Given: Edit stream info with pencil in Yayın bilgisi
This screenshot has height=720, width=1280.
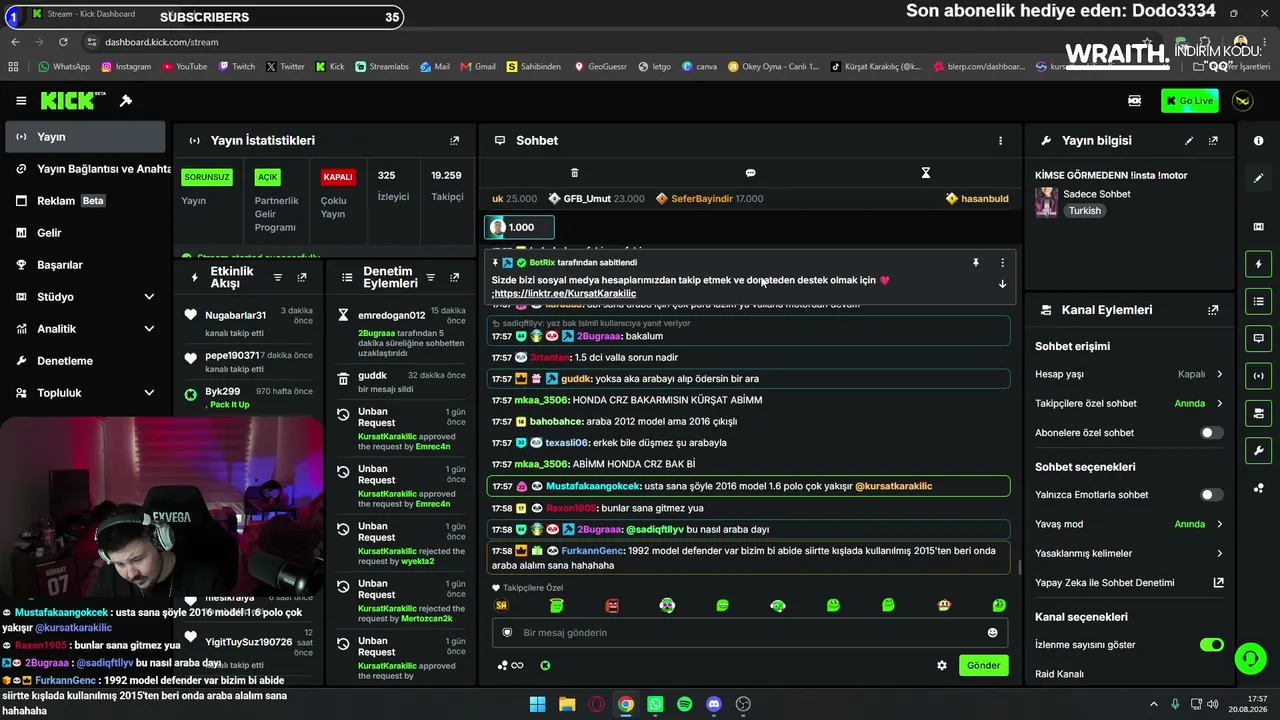Looking at the screenshot, I should coord(1189,141).
